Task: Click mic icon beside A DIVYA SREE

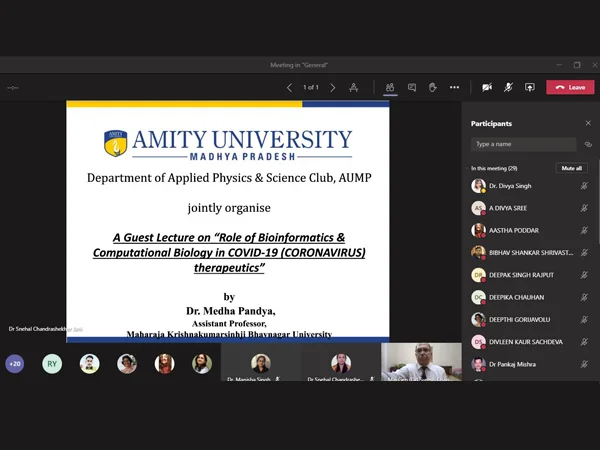Action: (x=584, y=208)
